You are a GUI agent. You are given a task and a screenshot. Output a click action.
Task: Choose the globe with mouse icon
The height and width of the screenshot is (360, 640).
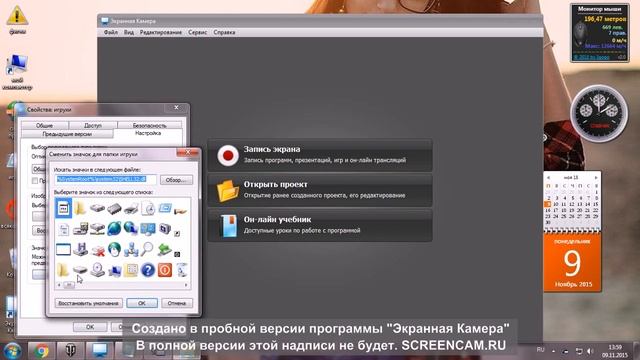[114, 249]
